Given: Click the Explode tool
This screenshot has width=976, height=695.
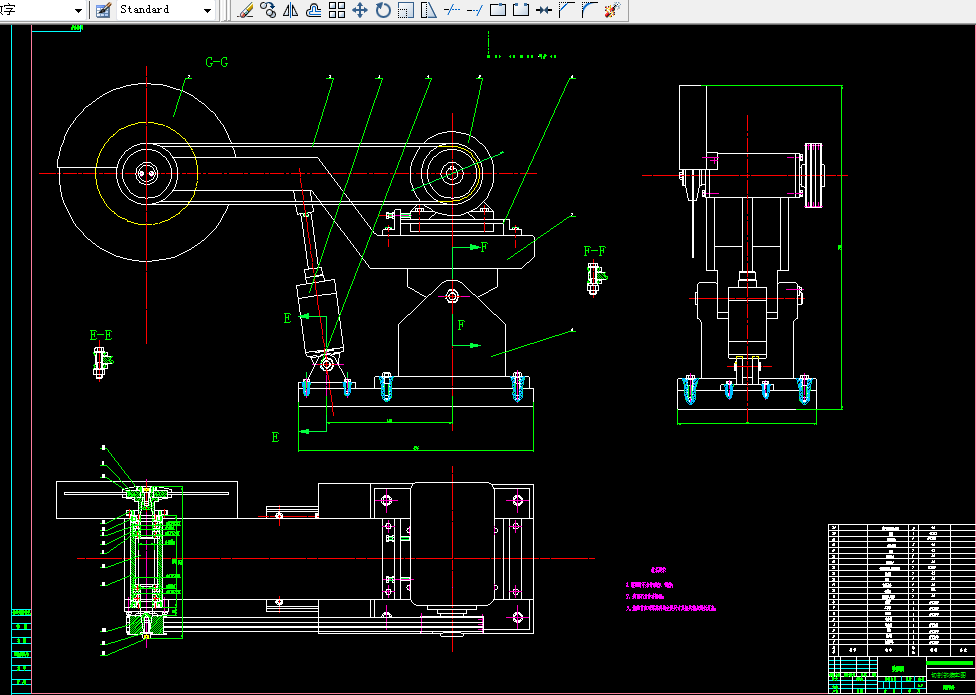Looking at the screenshot, I should click(612, 10).
